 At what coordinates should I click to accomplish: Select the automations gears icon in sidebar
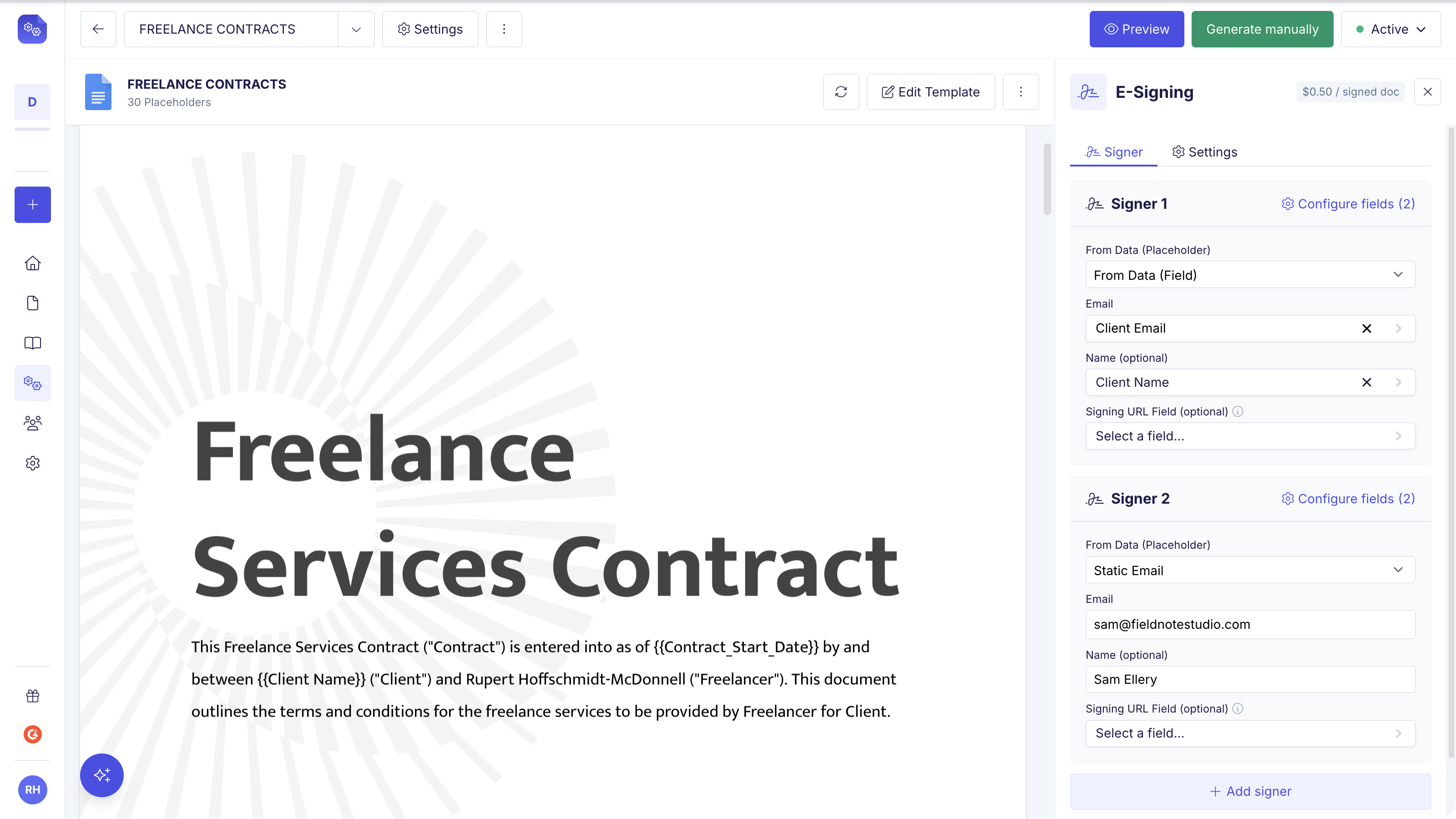click(32, 383)
